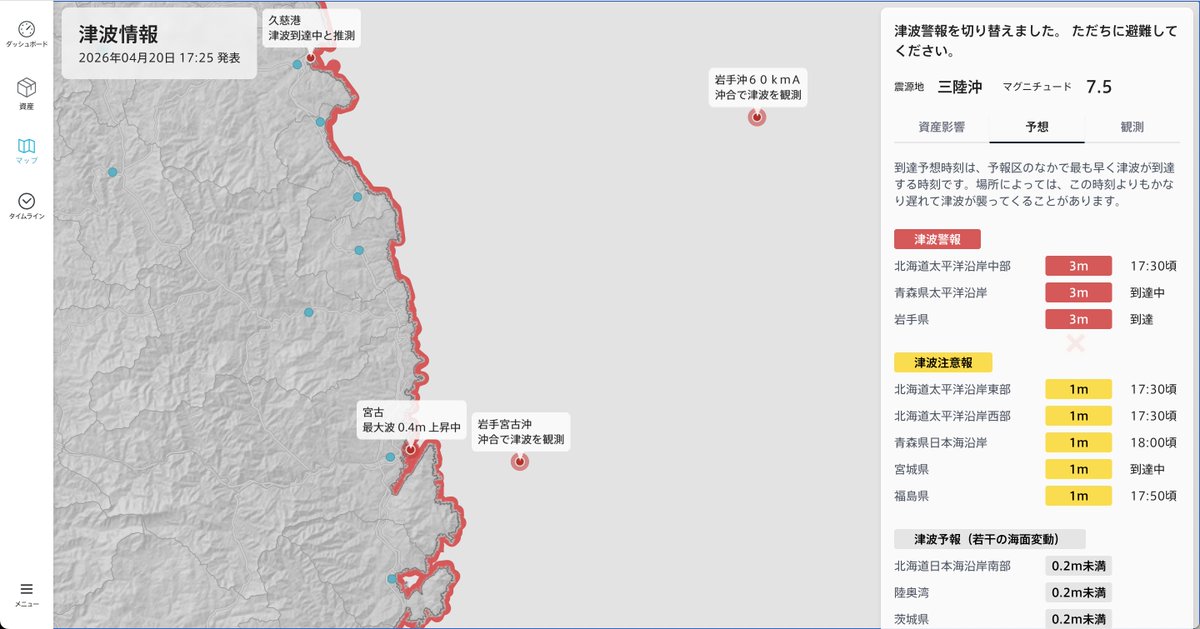
Task: Select the 津波注意報 yellow category badge
Action: [x=943, y=362]
